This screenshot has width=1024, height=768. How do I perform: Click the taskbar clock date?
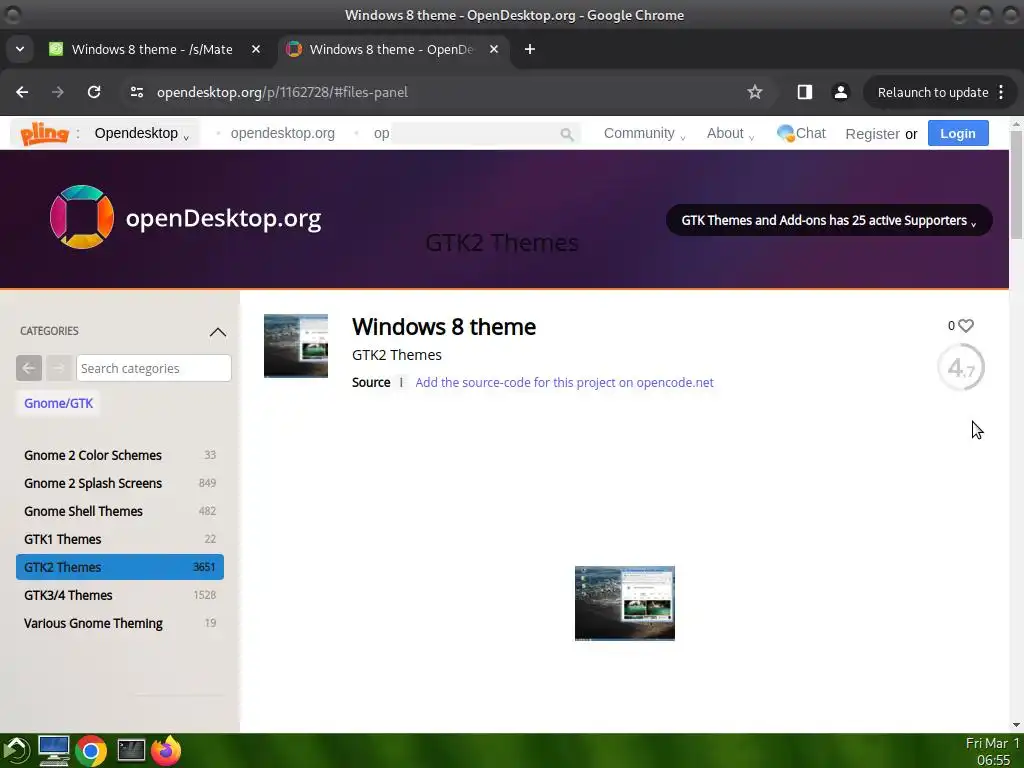tap(993, 751)
